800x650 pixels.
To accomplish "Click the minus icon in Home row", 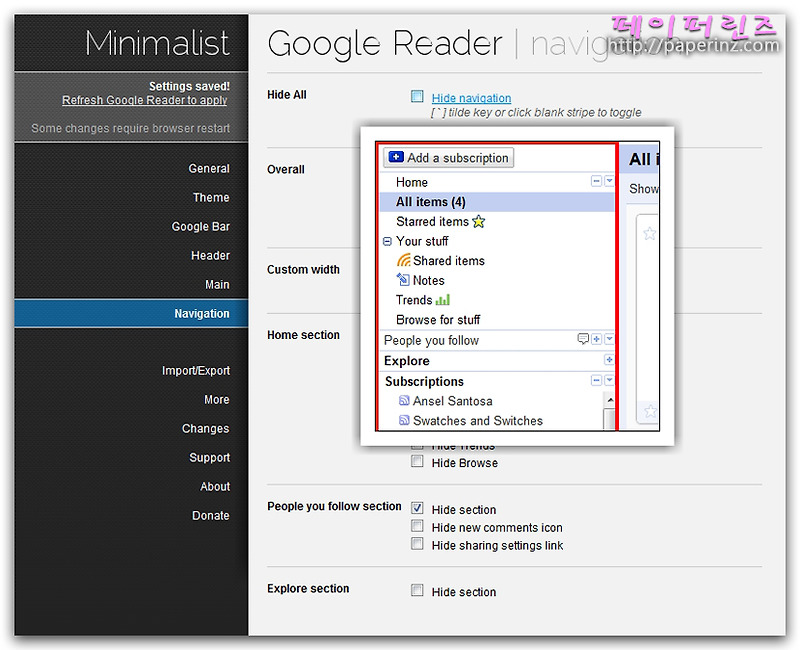I will [x=596, y=181].
